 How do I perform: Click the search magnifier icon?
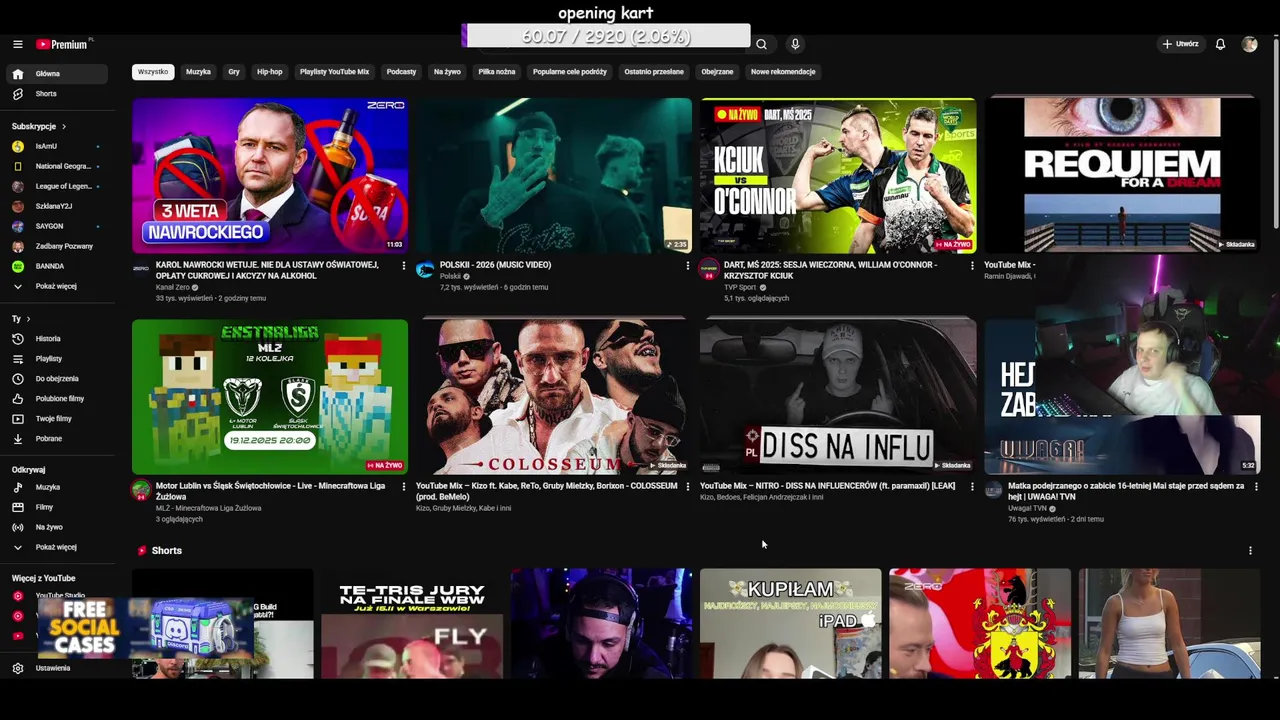click(x=762, y=44)
